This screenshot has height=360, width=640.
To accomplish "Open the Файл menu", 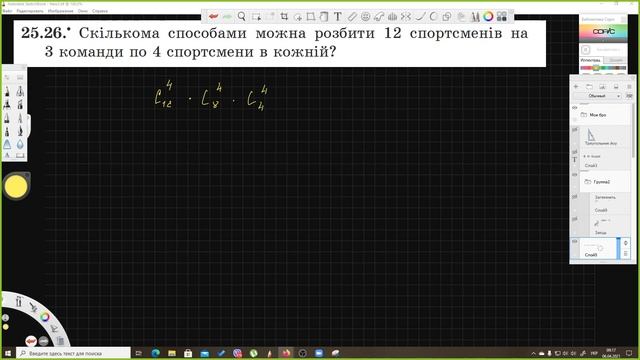I will [7, 11].
